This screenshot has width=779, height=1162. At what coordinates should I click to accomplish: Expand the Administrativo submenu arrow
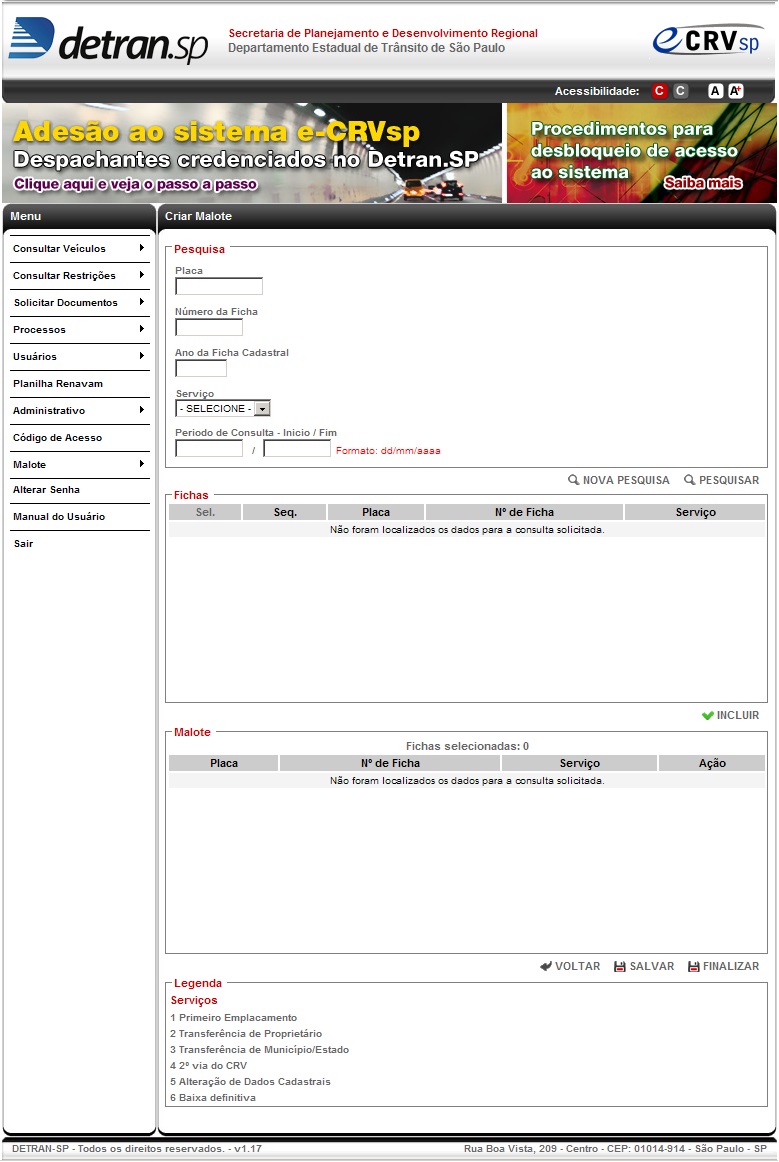pos(142,410)
